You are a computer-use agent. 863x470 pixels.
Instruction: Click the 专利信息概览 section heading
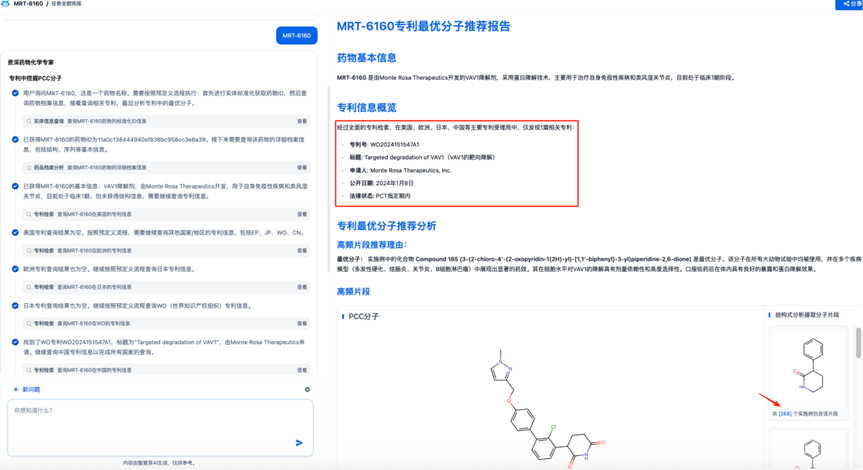[x=367, y=107]
